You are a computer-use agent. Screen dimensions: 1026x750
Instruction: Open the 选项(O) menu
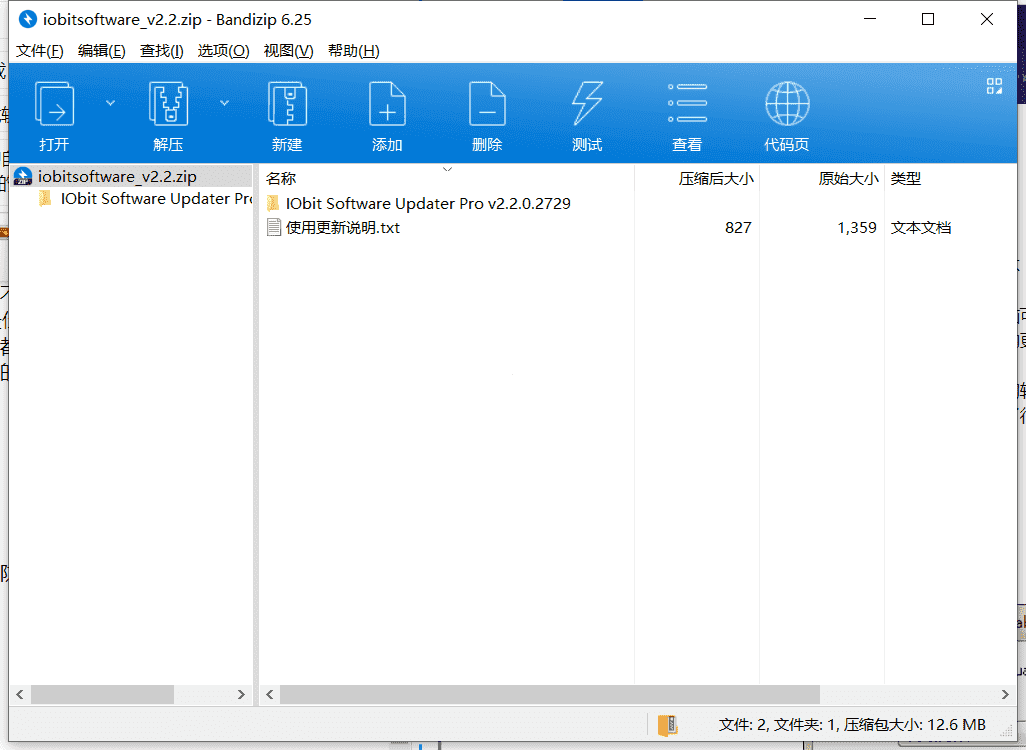tap(223, 51)
